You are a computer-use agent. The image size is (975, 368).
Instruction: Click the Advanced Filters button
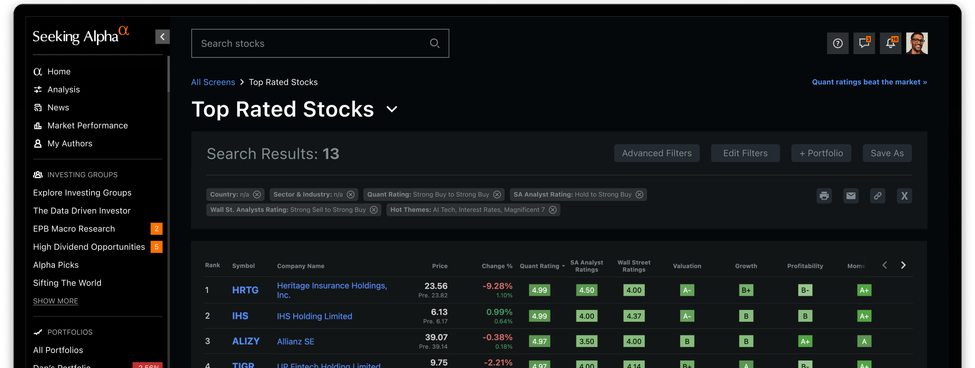[x=657, y=153]
